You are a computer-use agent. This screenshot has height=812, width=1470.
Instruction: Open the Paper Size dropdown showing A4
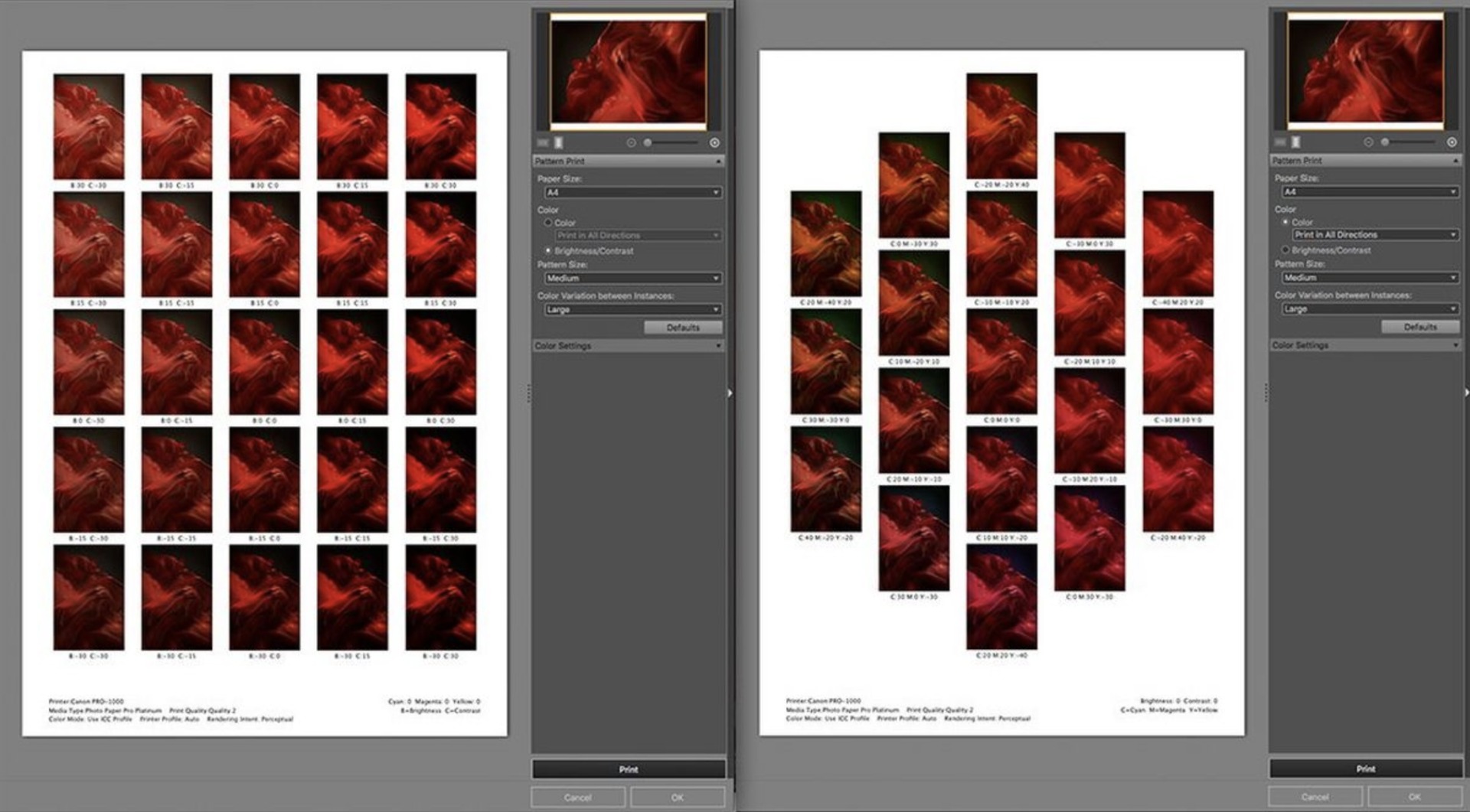click(631, 192)
